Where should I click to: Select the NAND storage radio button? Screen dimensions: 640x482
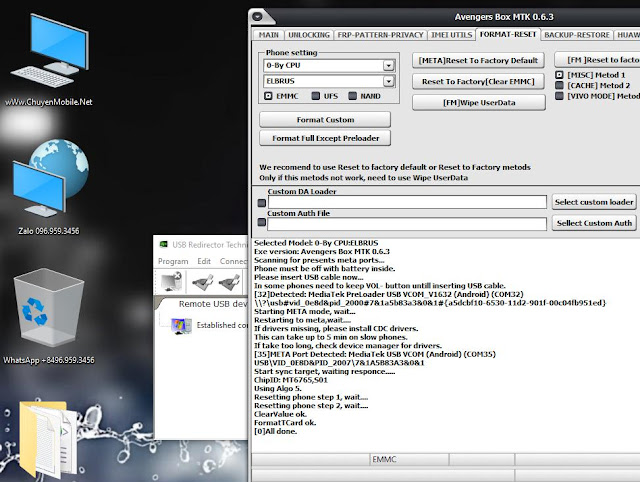point(353,96)
